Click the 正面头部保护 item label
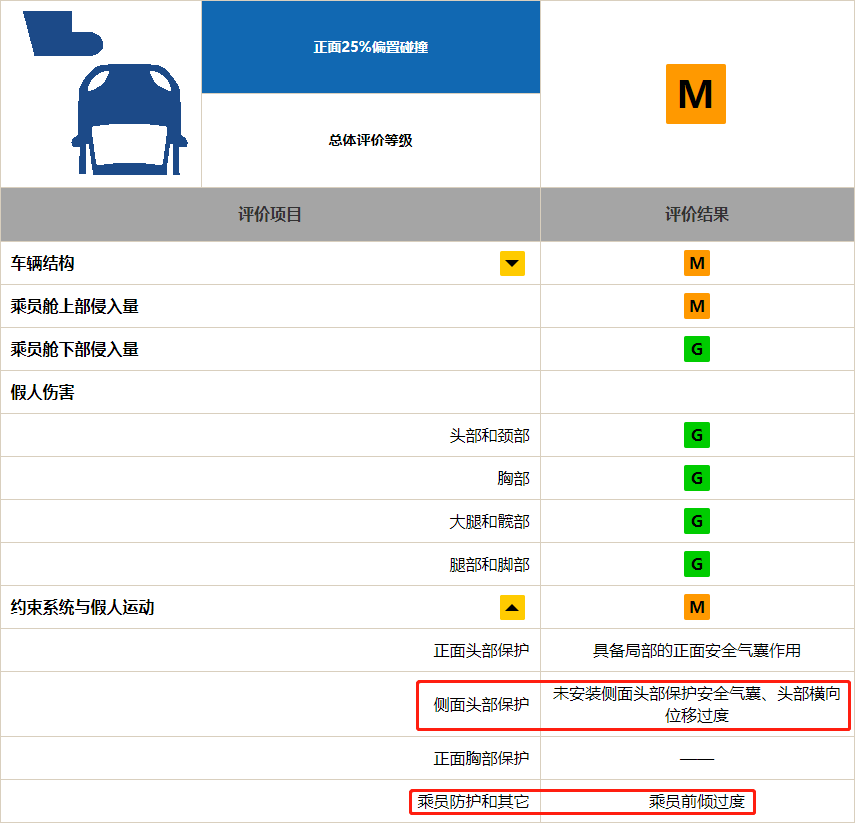This screenshot has height=824, width=855. 481,651
